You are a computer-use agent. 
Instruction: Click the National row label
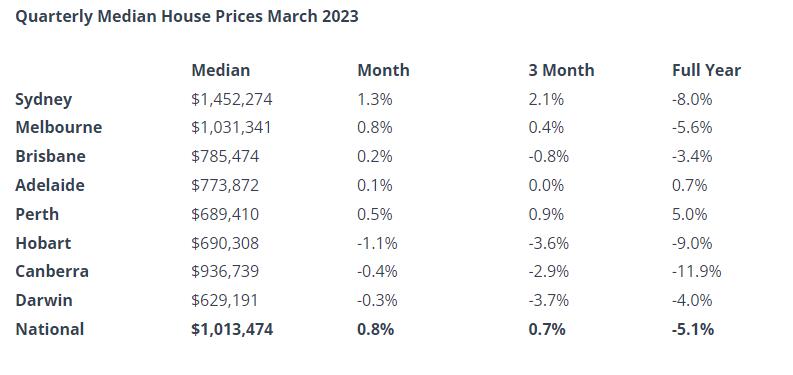click(x=50, y=329)
